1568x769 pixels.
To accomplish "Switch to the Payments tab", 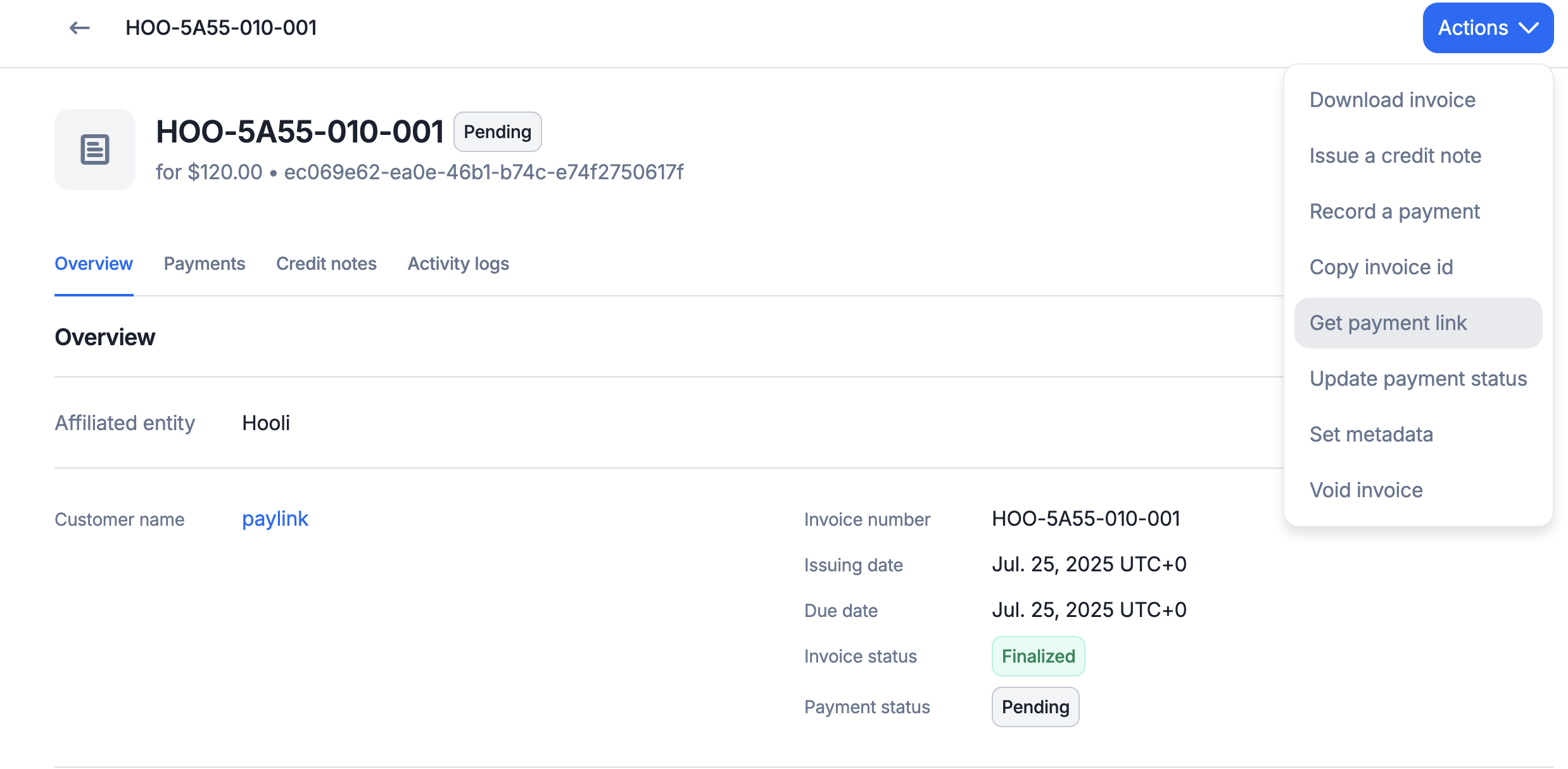I will [x=204, y=264].
